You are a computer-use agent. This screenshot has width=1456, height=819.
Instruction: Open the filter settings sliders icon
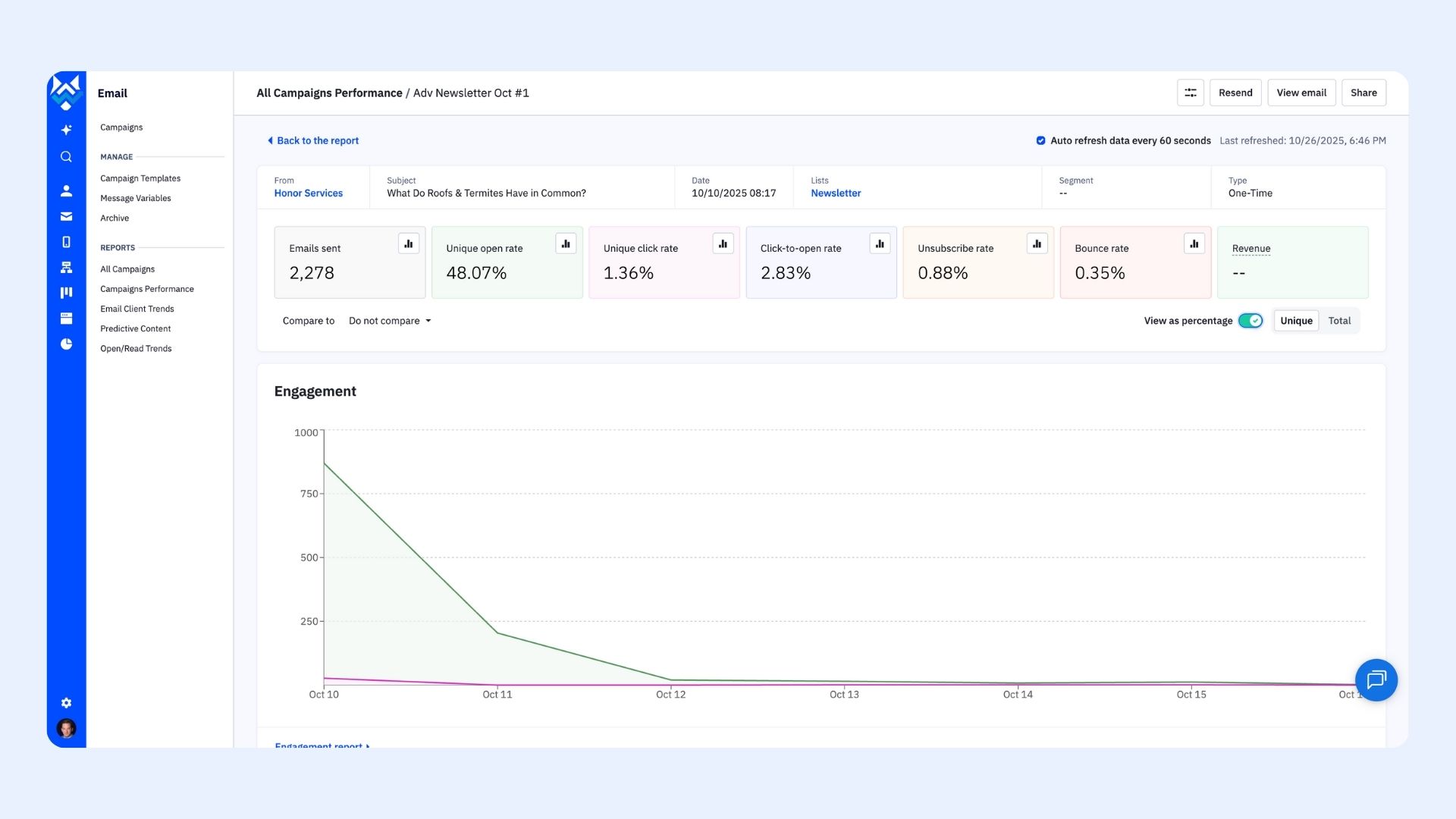coord(1190,93)
